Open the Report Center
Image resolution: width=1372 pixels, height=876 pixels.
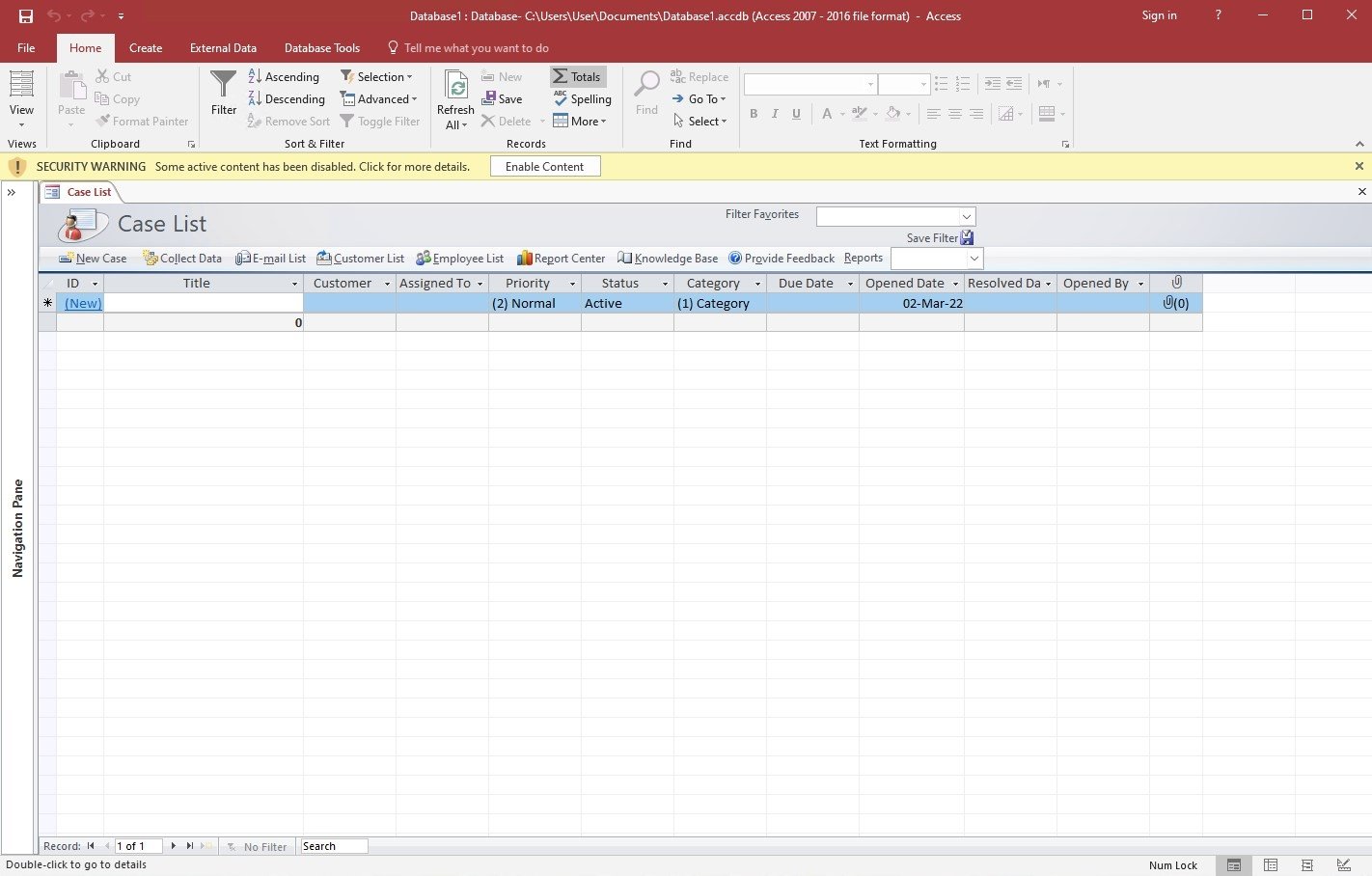[x=561, y=259]
